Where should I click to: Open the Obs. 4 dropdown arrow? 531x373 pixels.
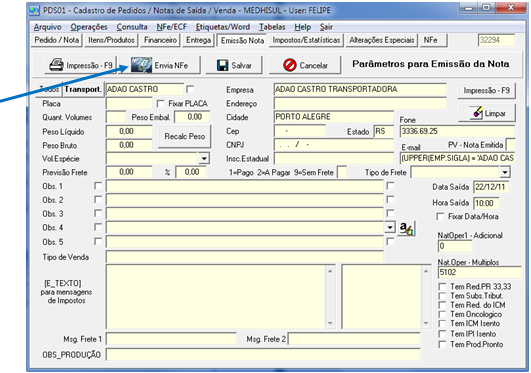click(390, 227)
